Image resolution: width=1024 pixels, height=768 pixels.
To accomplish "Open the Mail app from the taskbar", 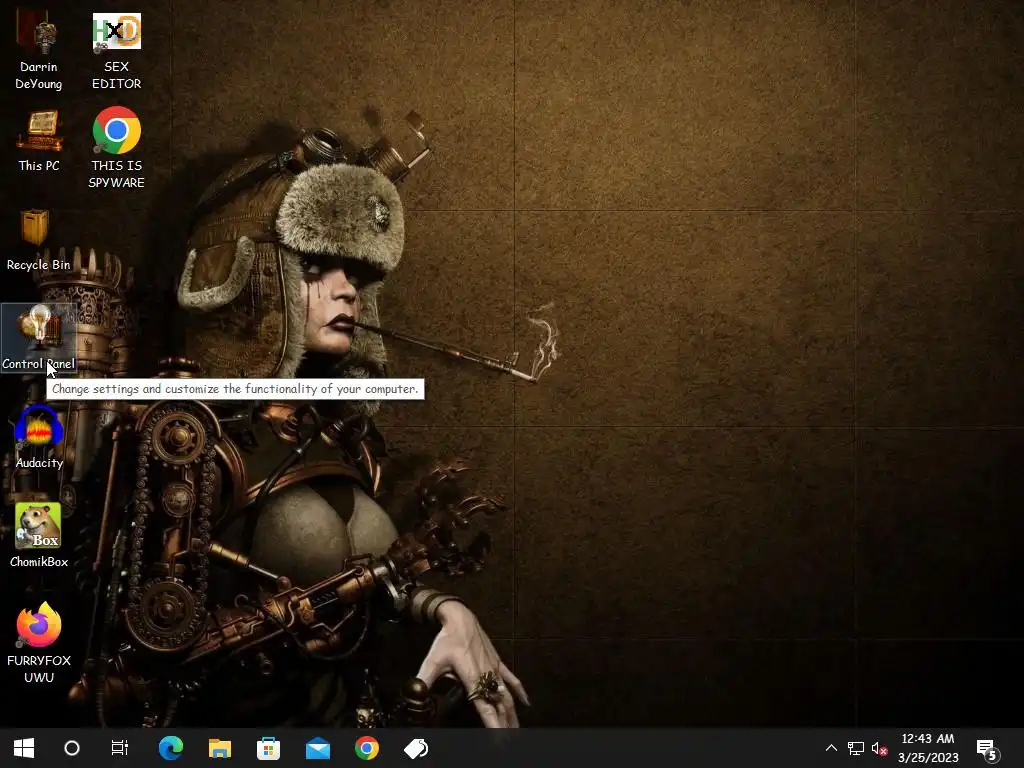I will (x=318, y=748).
